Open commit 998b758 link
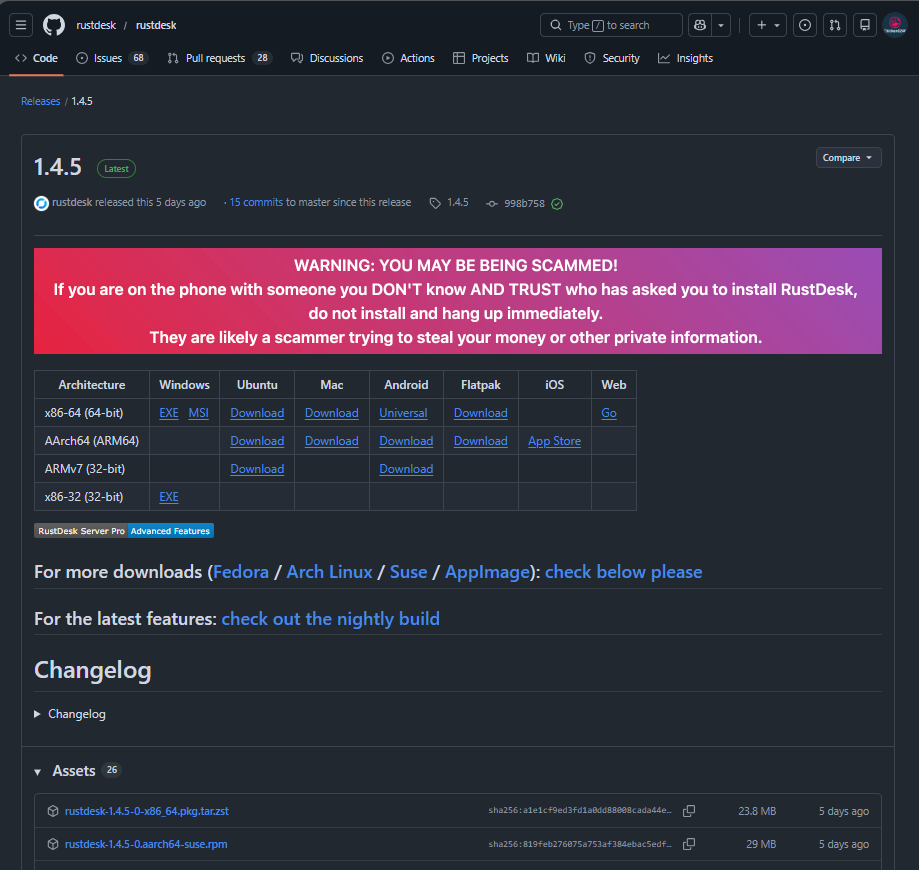The image size is (919, 870). 524,203
